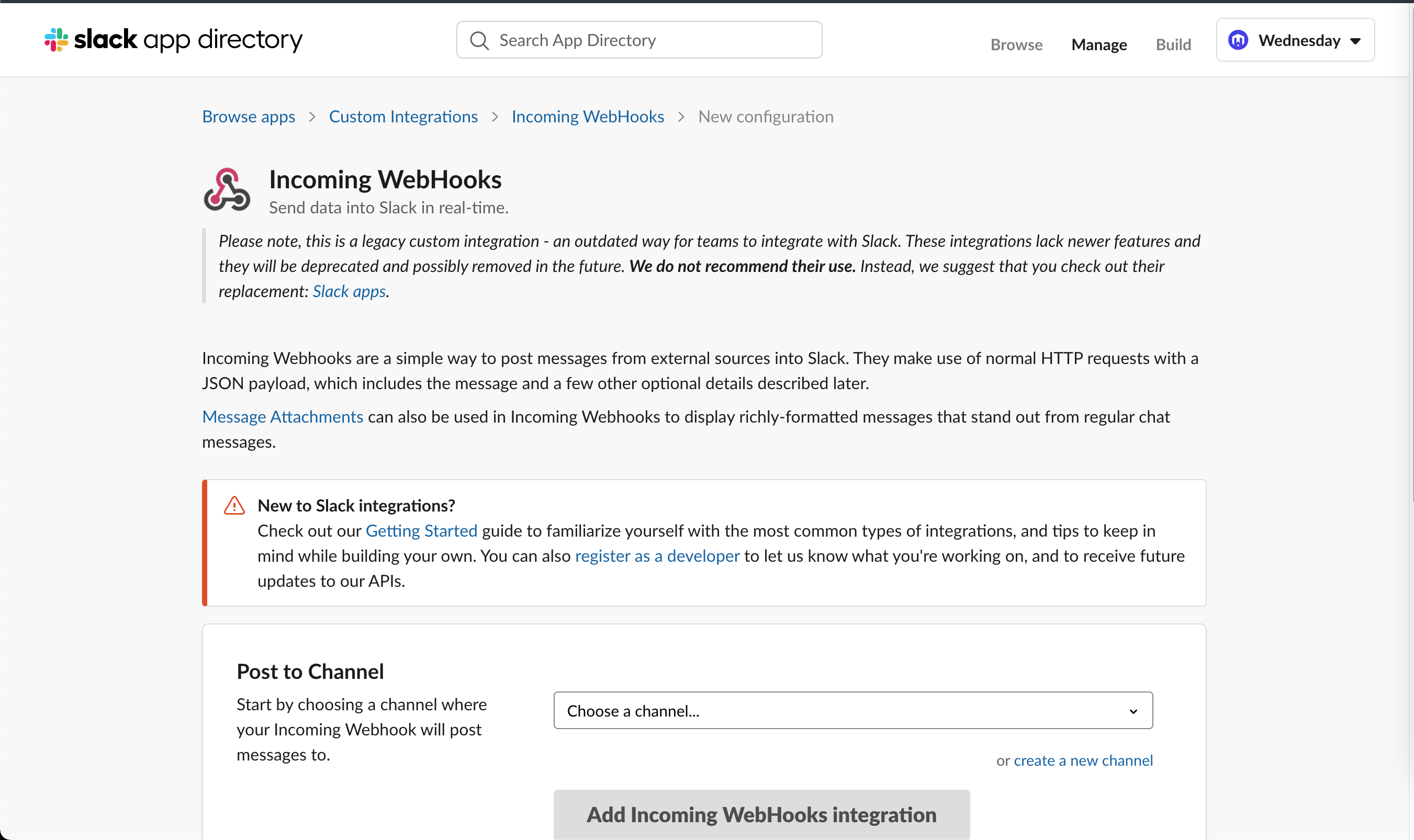The image size is (1414, 840).
Task: Click the New configuration breadcrumb text
Action: coord(766,117)
